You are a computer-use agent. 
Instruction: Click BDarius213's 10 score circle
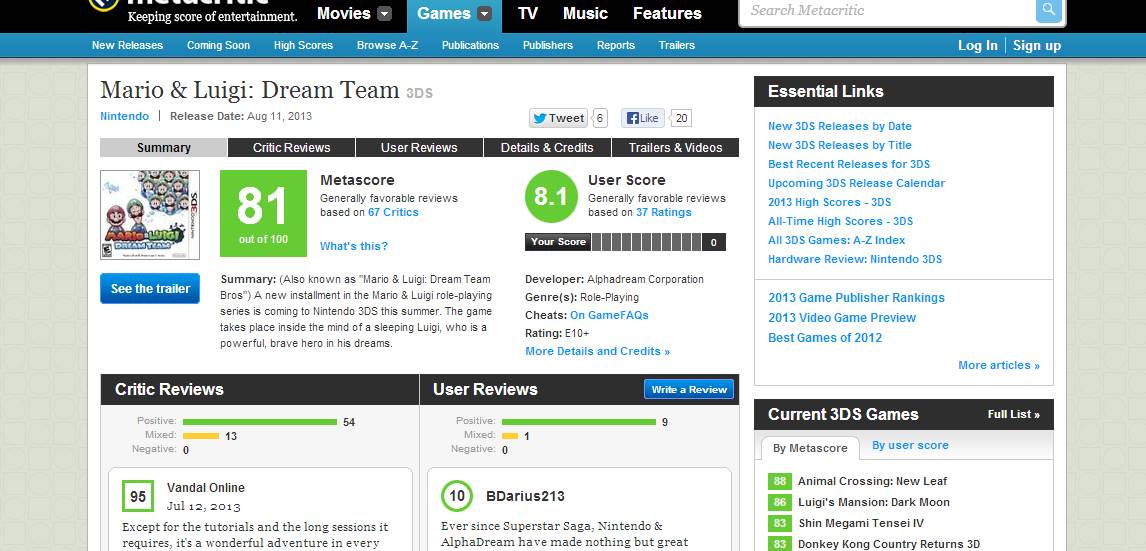click(457, 496)
